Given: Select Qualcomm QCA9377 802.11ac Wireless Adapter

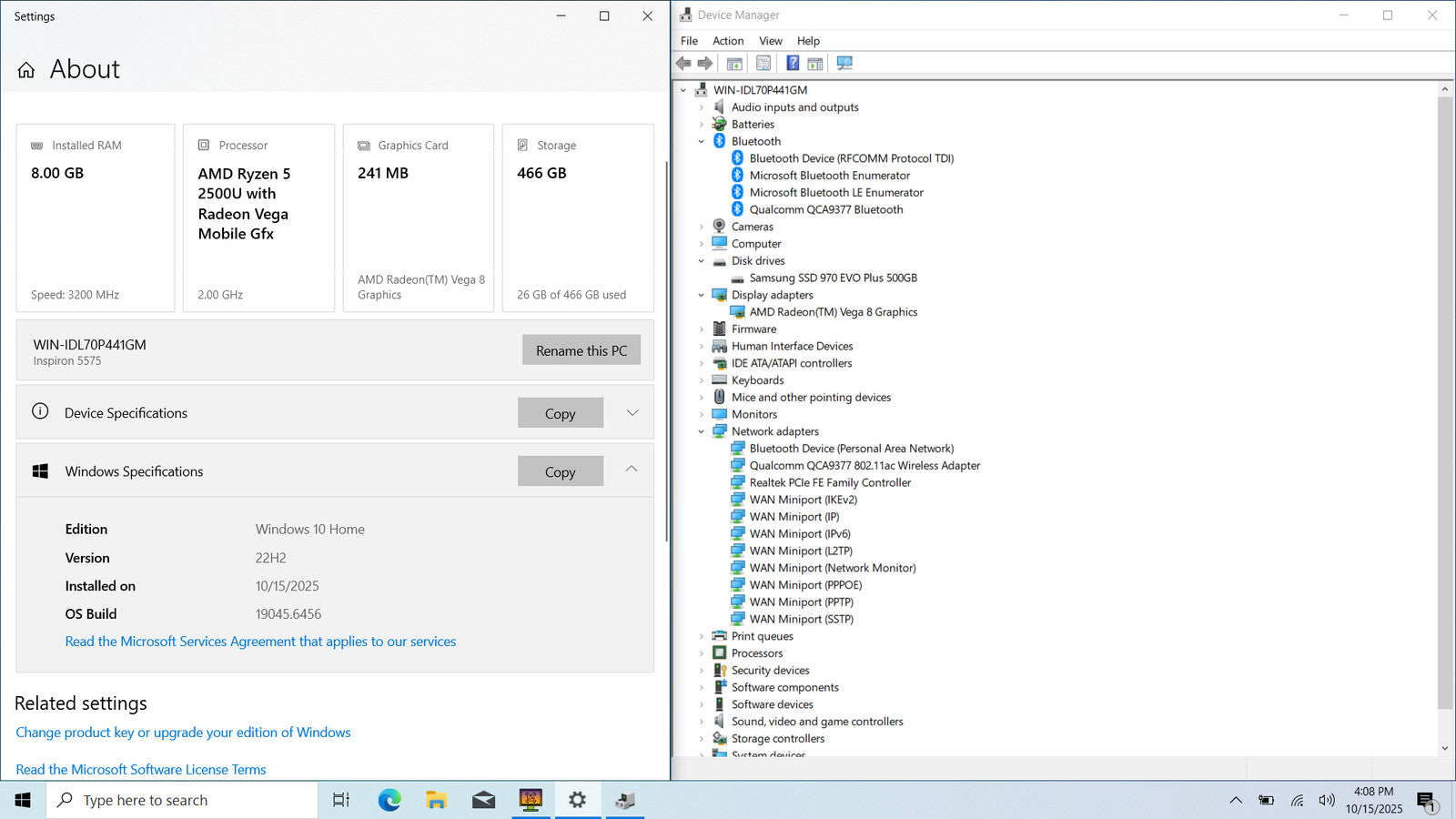Looking at the screenshot, I should pyautogui.click(x=864, y=466).
